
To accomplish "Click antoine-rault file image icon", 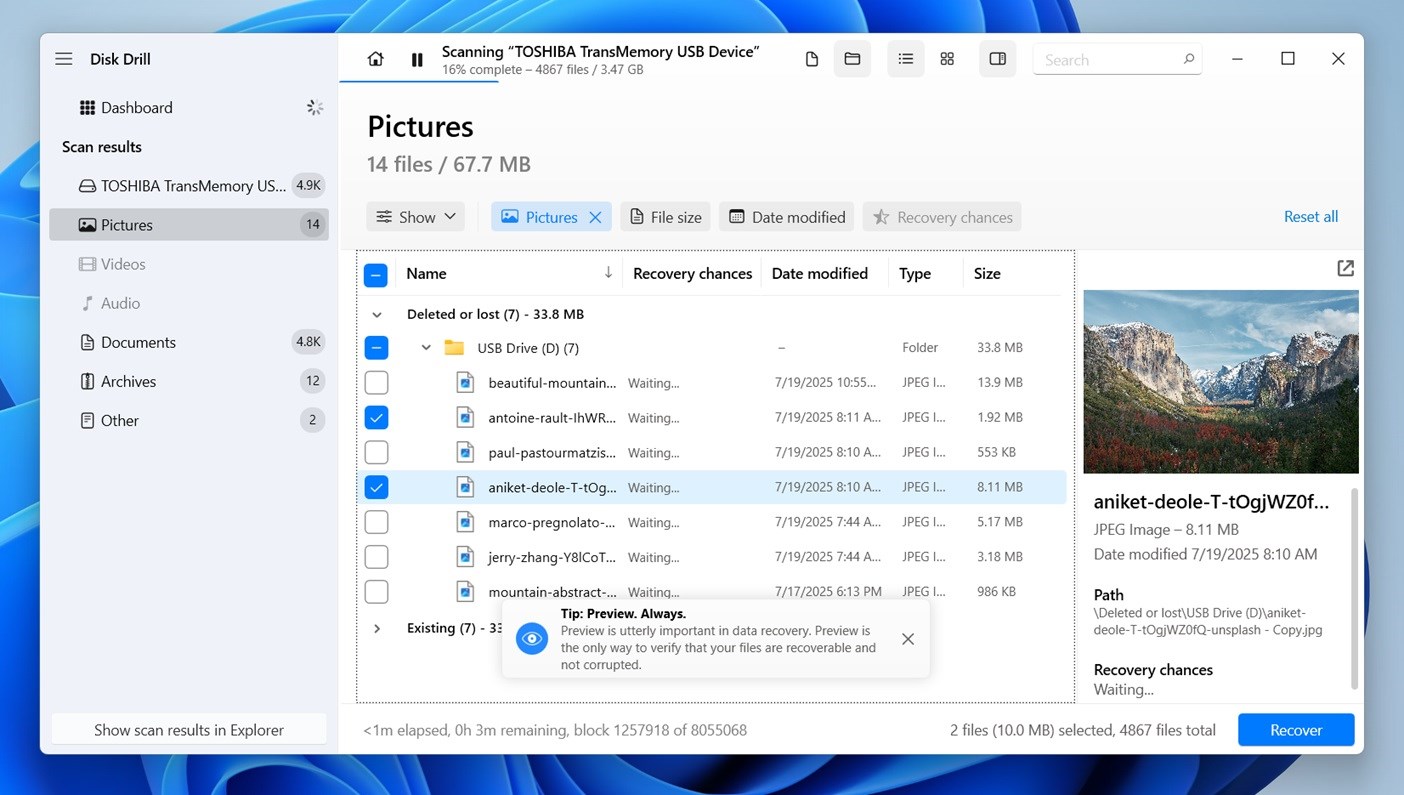I will (x=465, y=417).
